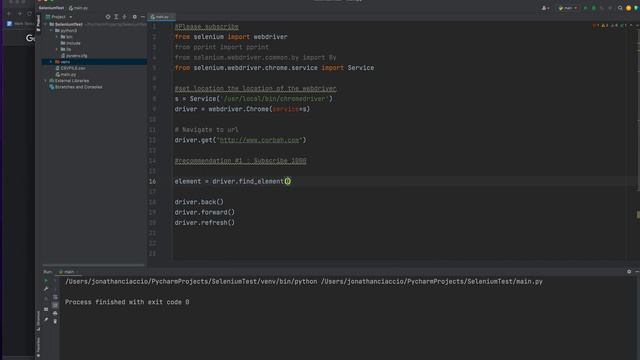Select the include folder in project tree
The image size is (640, 360).
[71, 43]
